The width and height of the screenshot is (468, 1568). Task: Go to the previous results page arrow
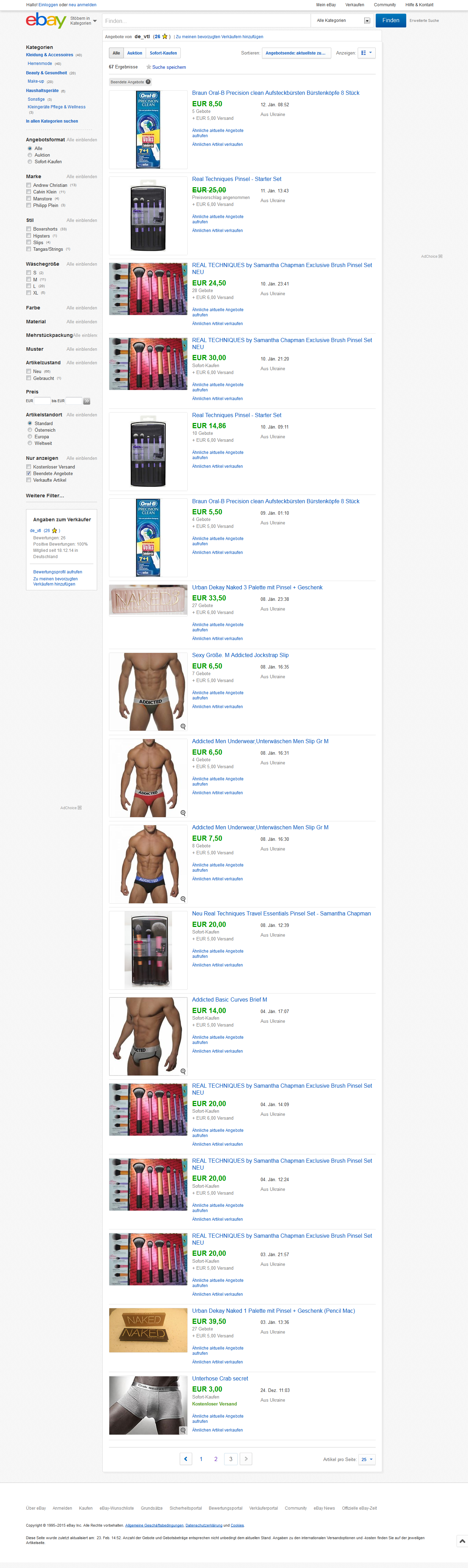coord(186,1459)
